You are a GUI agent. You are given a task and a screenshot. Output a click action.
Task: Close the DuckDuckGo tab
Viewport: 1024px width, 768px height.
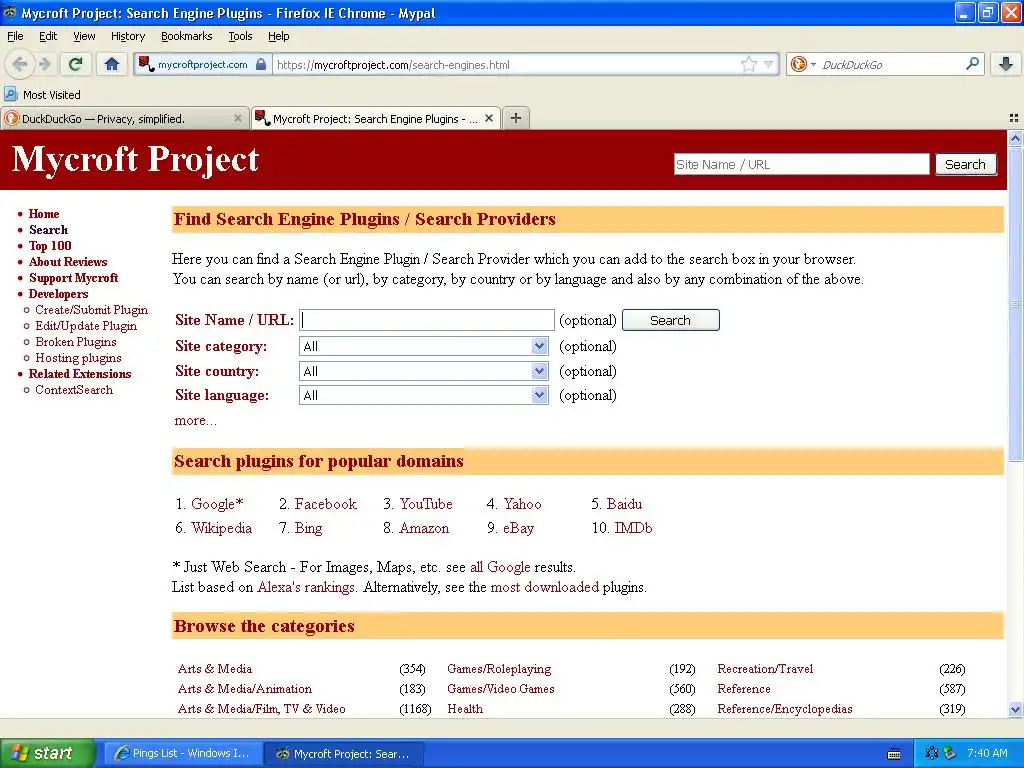coord(238,118)
